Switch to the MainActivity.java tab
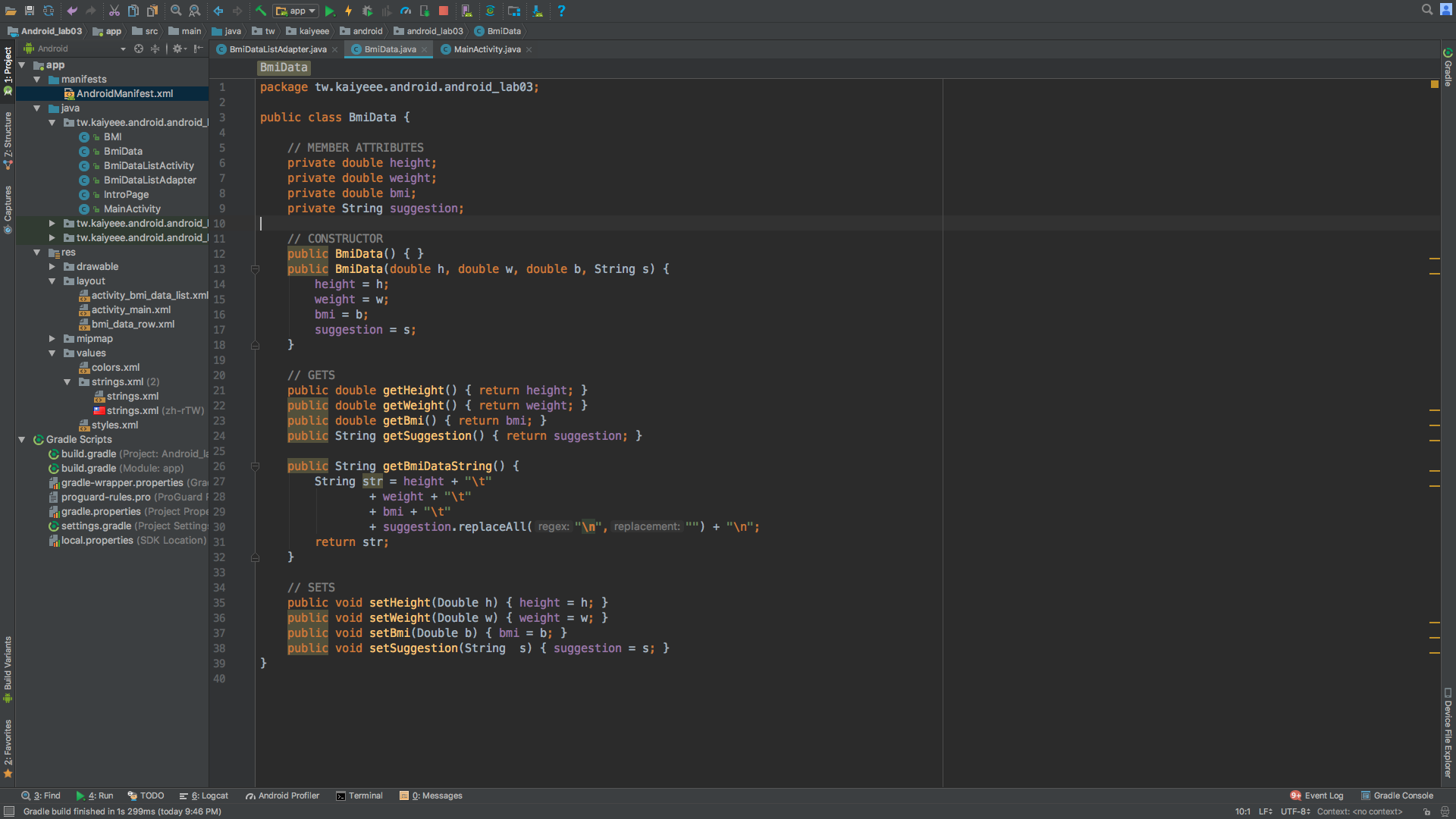 pos(487,49)
